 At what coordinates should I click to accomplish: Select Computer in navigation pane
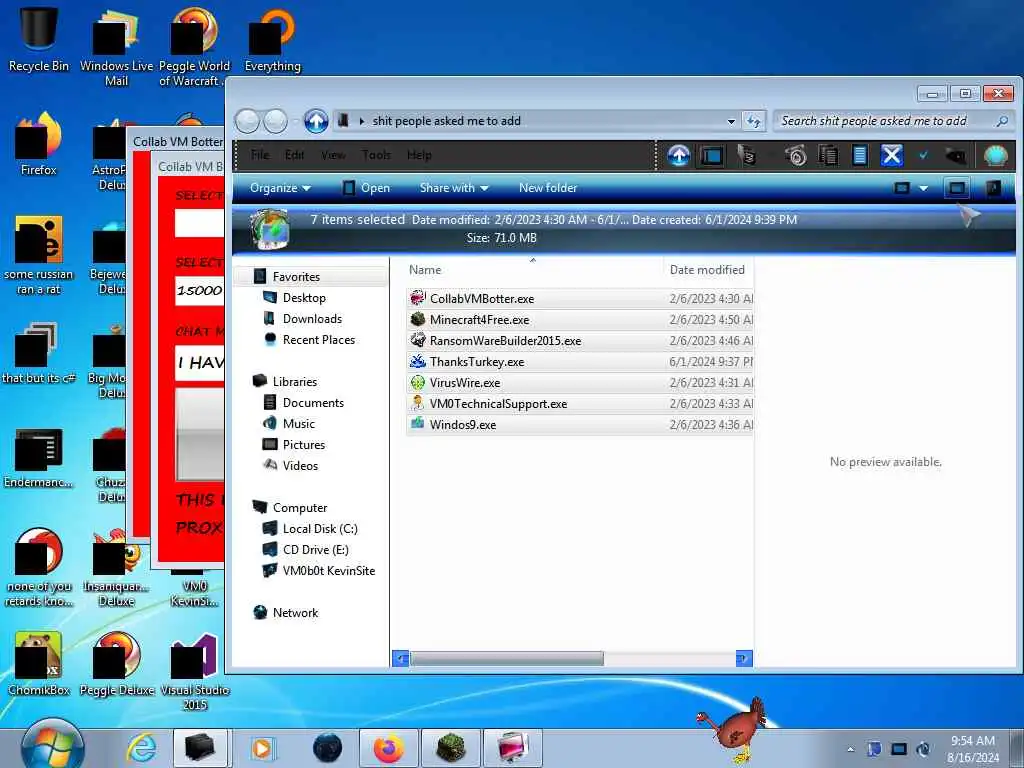pos(300,507)
